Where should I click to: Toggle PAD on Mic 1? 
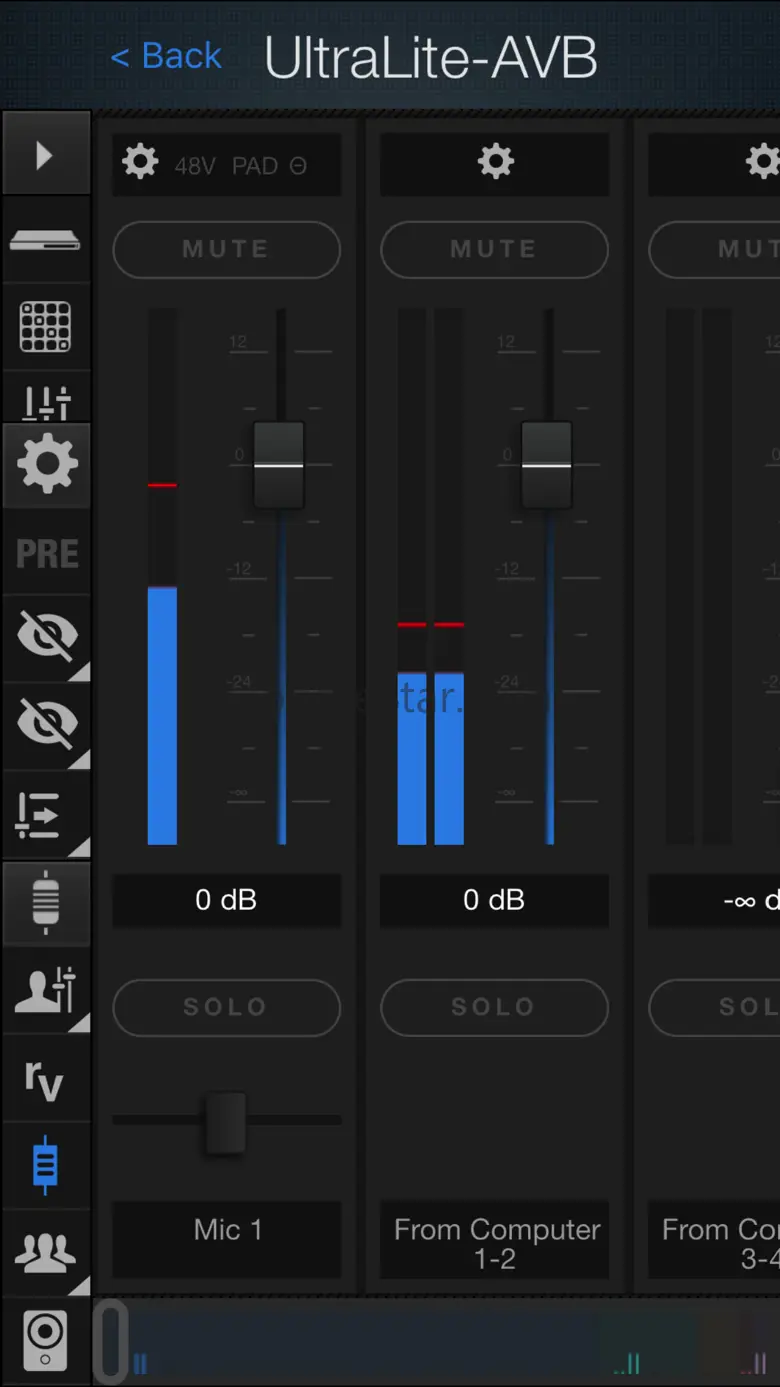pyautogui.click(x=255, y=166)
